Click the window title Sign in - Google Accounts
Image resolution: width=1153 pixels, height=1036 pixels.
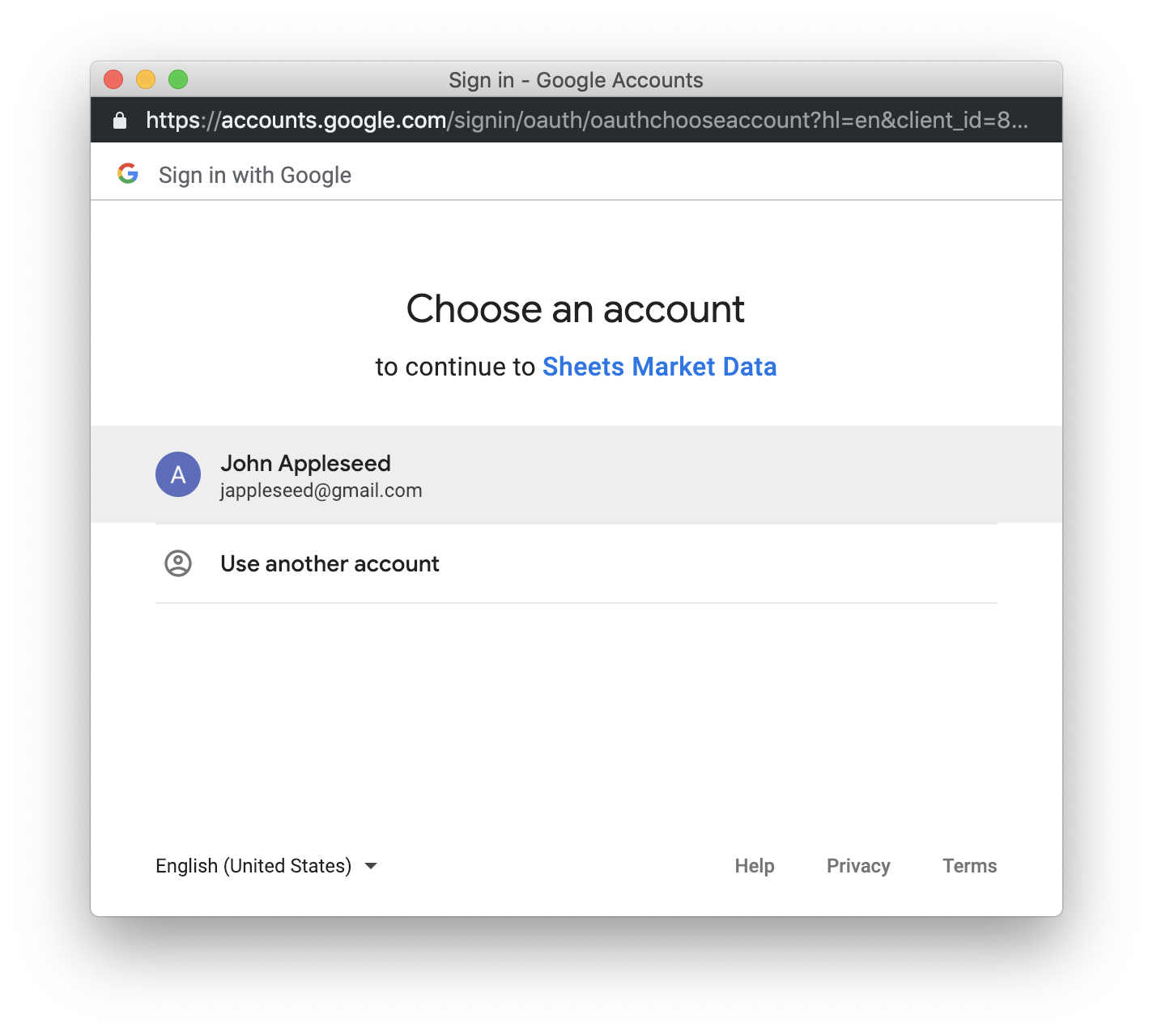coord(576,80)
